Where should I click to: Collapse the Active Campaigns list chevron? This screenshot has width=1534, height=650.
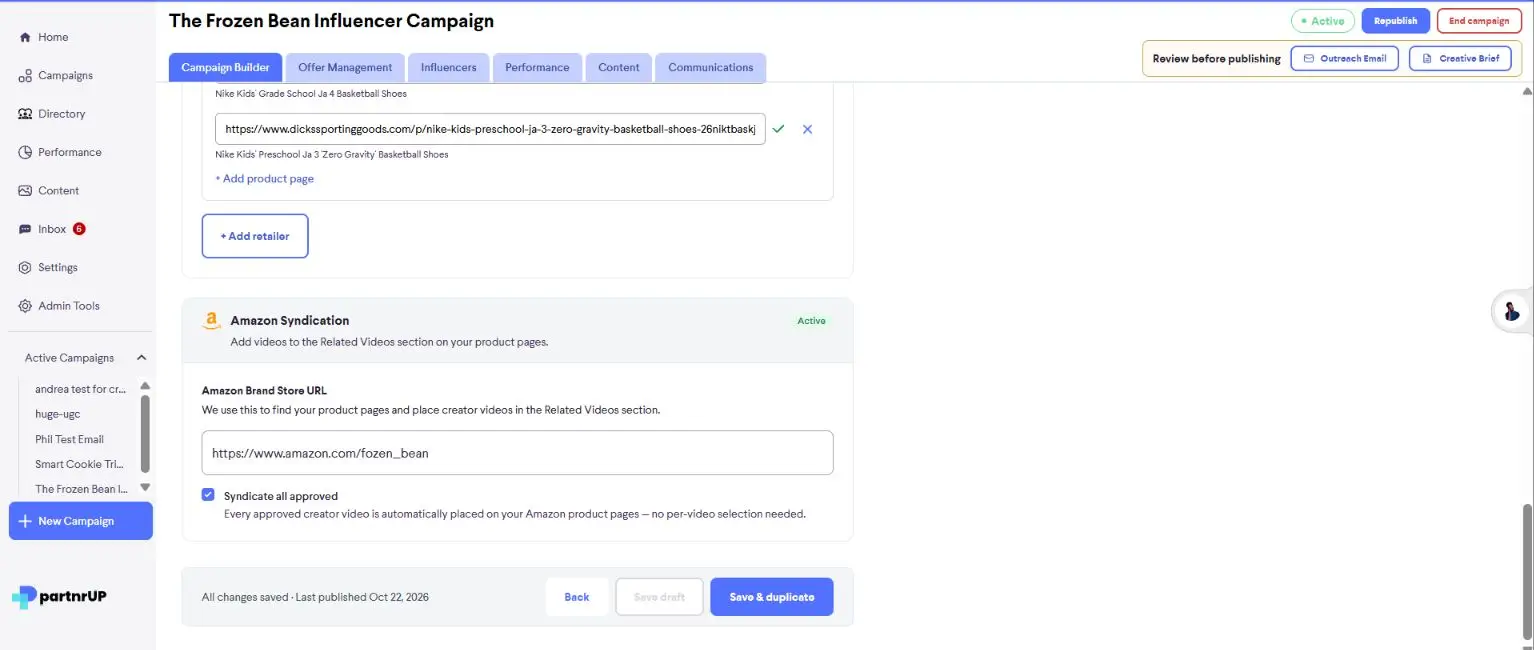[141, 358]
